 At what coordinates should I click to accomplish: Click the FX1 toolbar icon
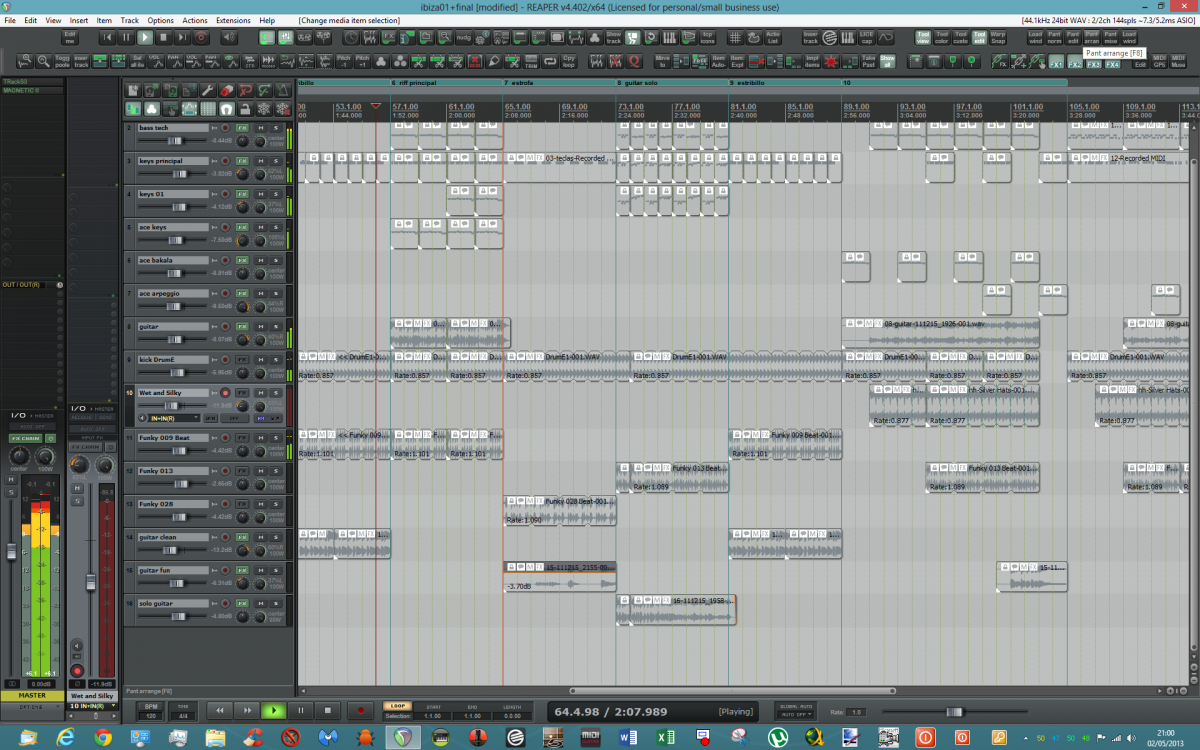(x=1055, y=62)
